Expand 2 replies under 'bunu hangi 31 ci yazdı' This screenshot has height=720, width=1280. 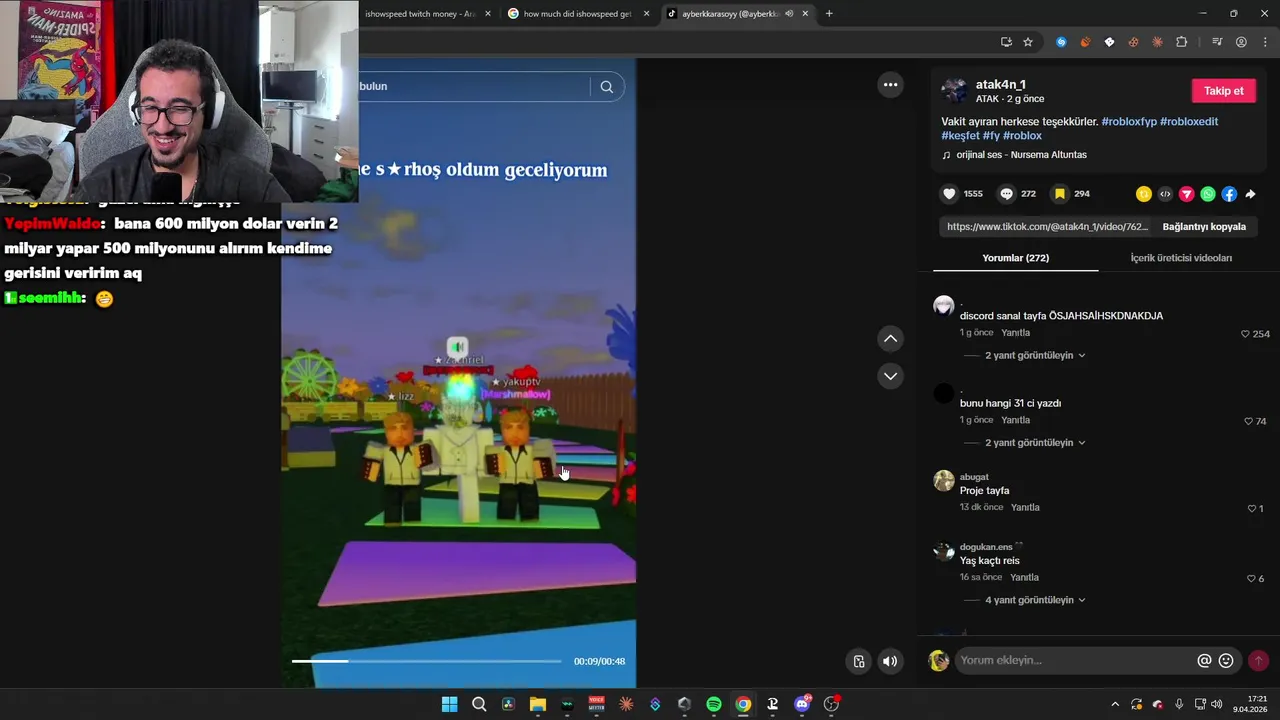[1035, 443]
